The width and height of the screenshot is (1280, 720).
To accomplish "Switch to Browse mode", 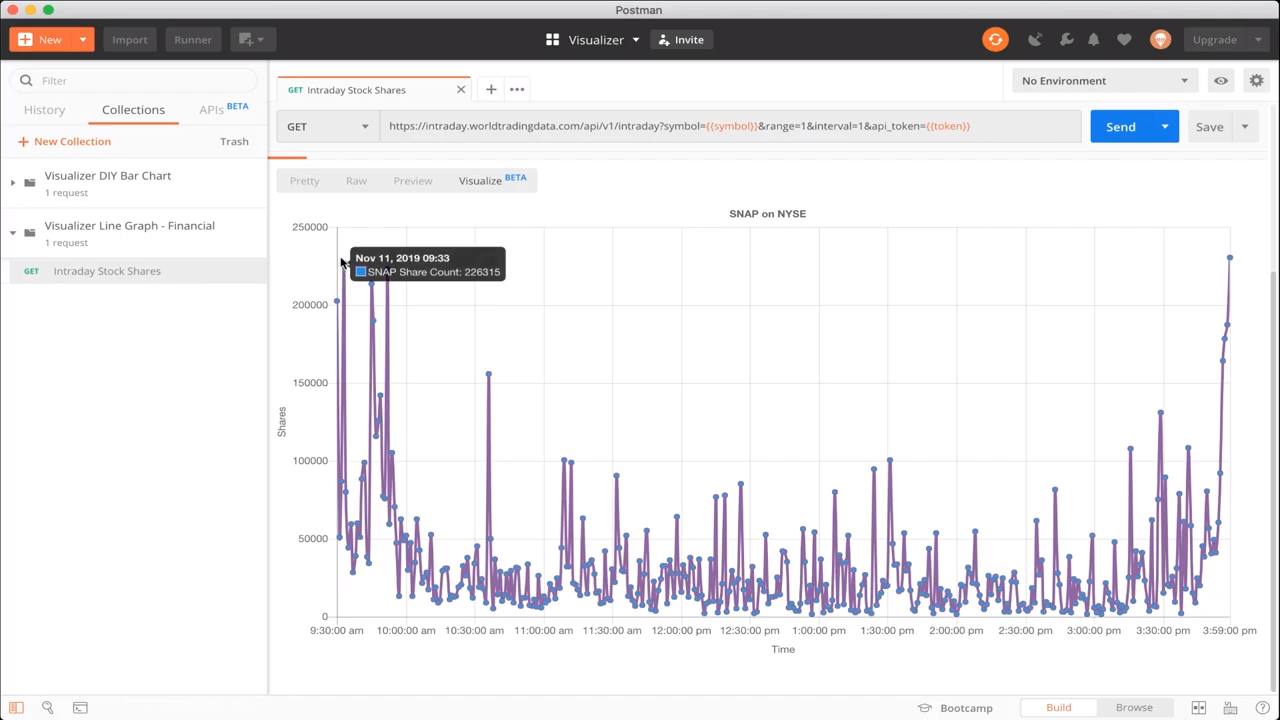I will click(1134, 708).
